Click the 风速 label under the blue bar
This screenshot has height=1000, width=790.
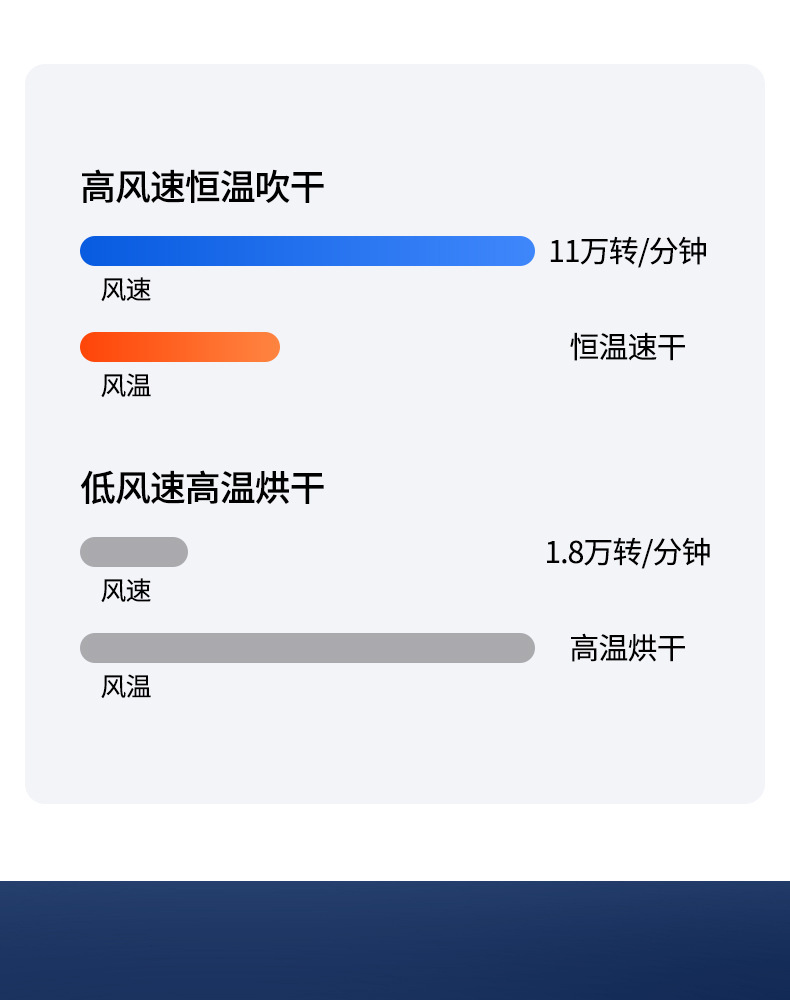(x=126, y=290)
